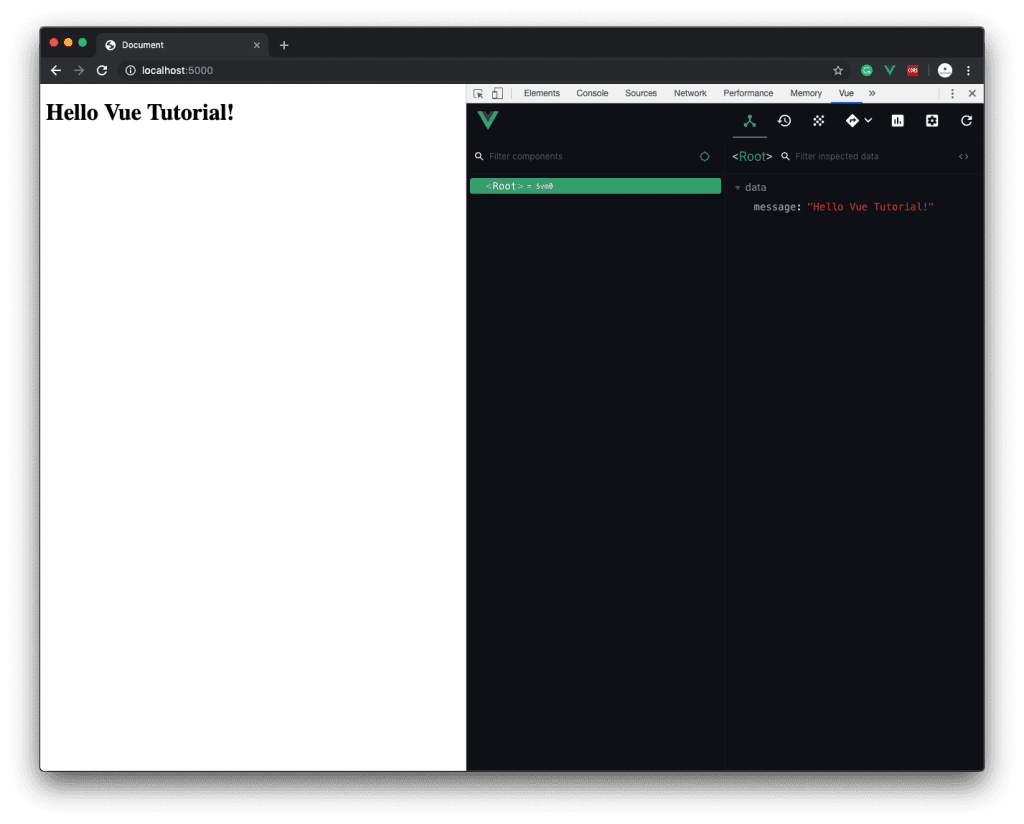Click the browser forward arrow
This screenshot has height=824, width=1024.
click(x=79, y=71)
